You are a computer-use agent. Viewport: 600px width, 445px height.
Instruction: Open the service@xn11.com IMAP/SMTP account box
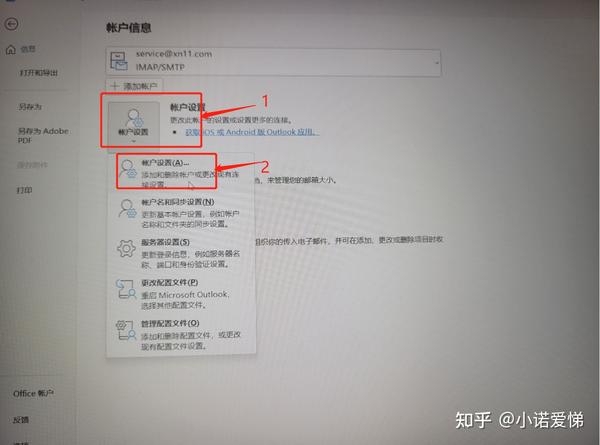click(x=273, y=62)
